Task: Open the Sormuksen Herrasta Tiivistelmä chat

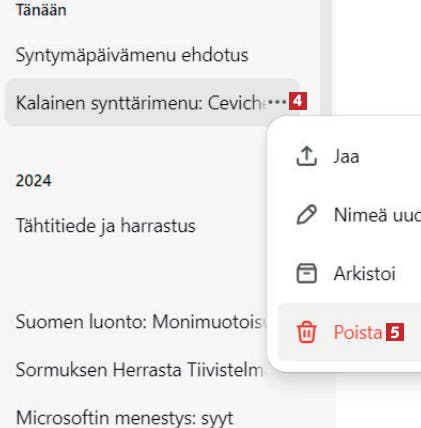Action: (x=139, y=370)
